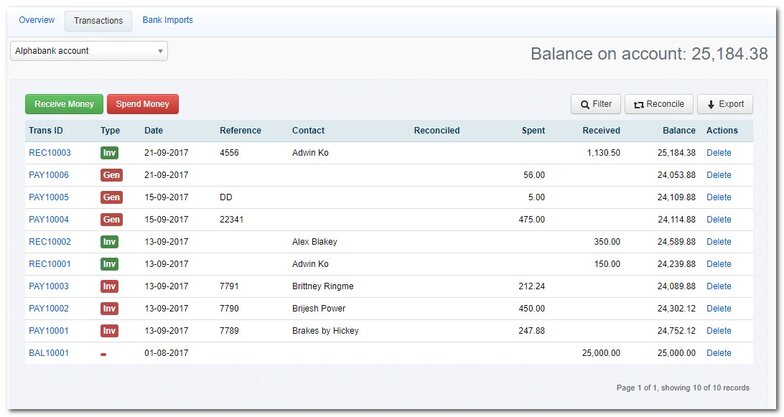Open transaction REC10001 link

tap(50, 264)
